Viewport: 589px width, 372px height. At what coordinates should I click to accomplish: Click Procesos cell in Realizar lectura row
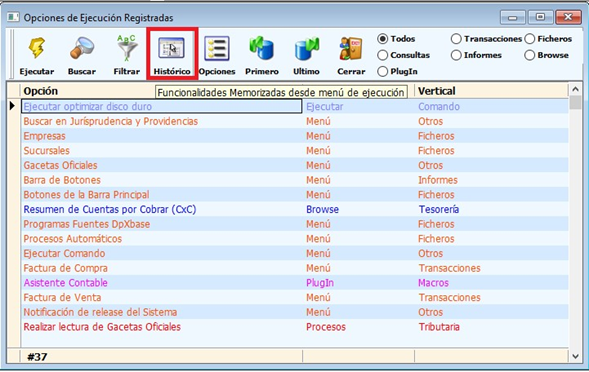click(x=326, y=327)
